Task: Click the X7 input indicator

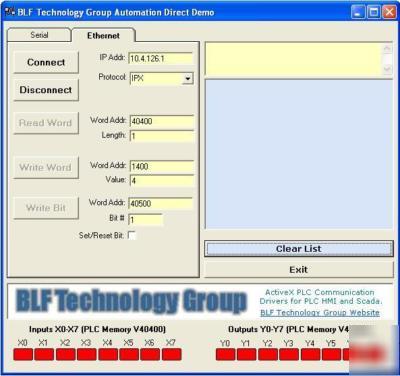Action: (x=172, y=354)
